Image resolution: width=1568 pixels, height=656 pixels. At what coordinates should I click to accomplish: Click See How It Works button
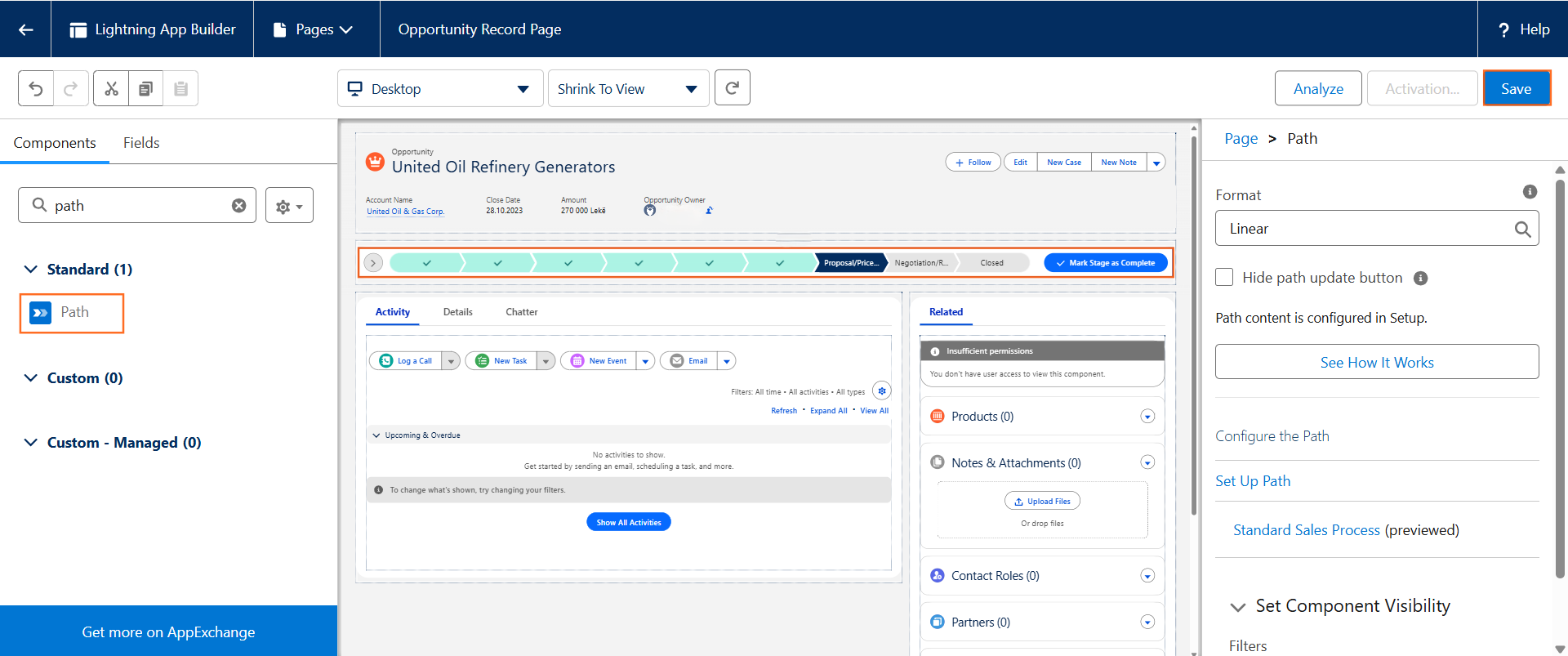click(1377, 362)
